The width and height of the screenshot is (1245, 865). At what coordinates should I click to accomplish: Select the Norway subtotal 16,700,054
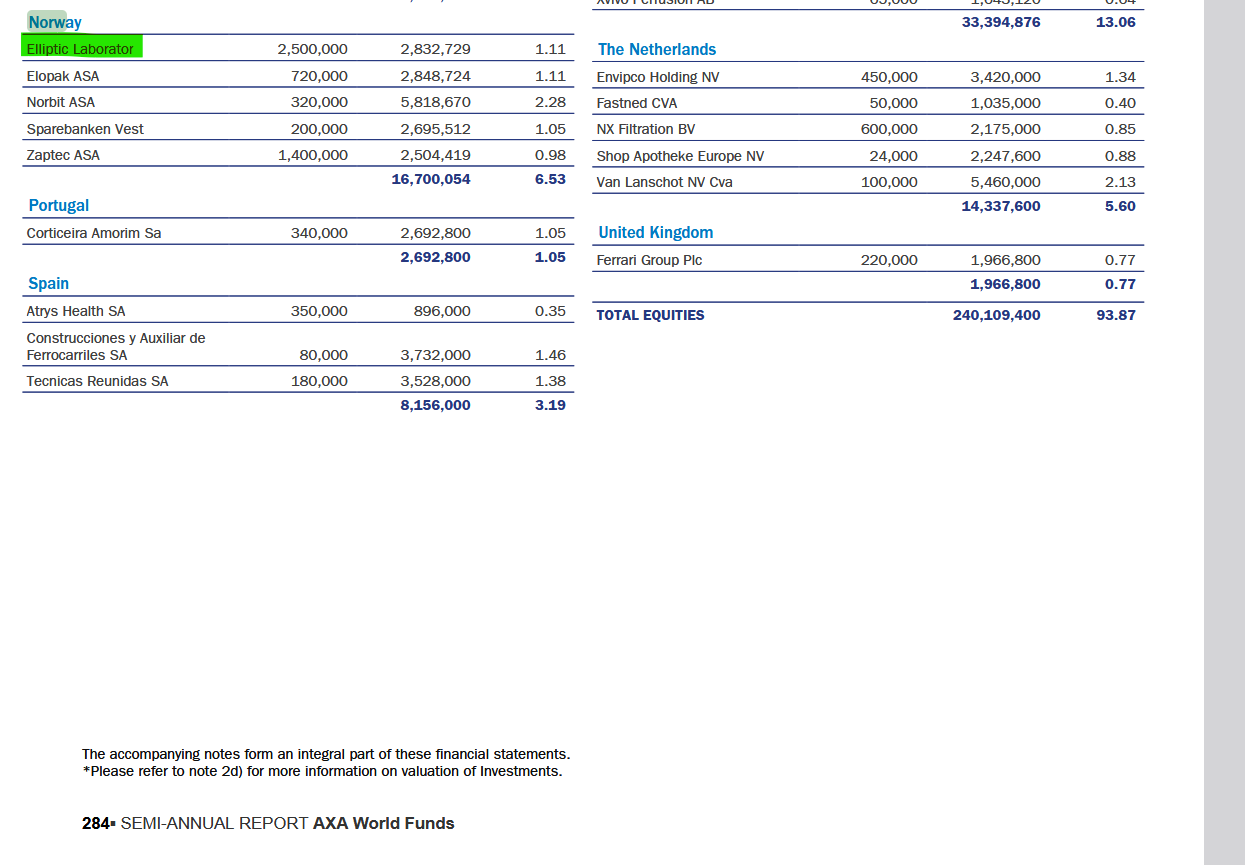[430, 179]
